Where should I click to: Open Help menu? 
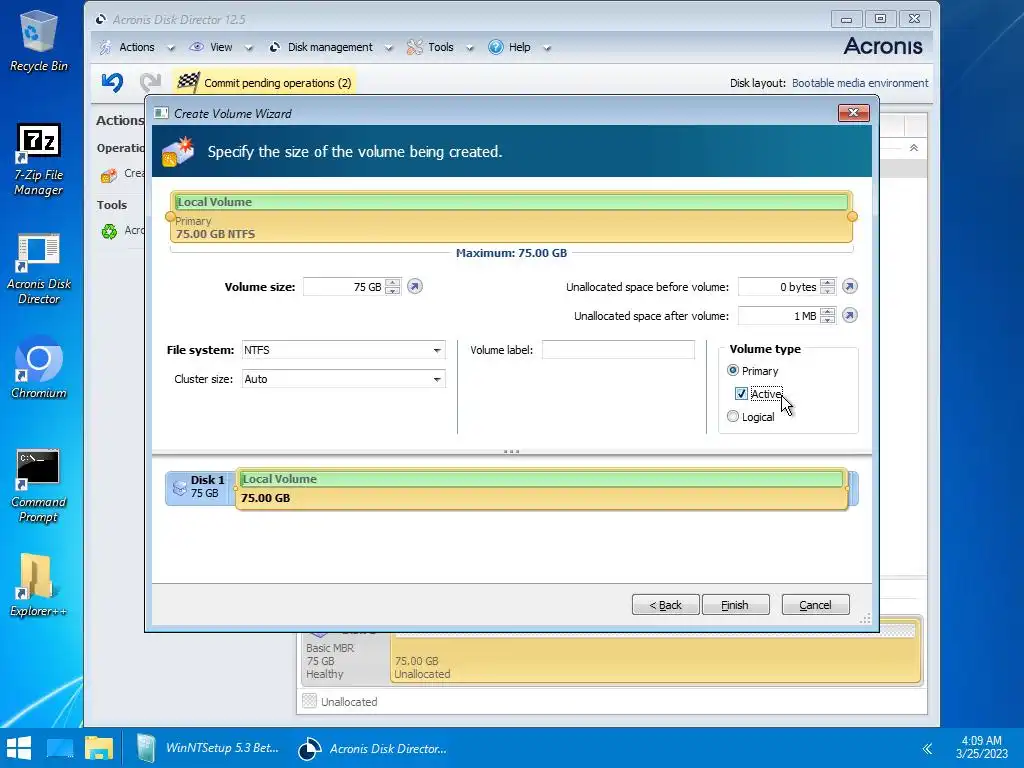519,47
